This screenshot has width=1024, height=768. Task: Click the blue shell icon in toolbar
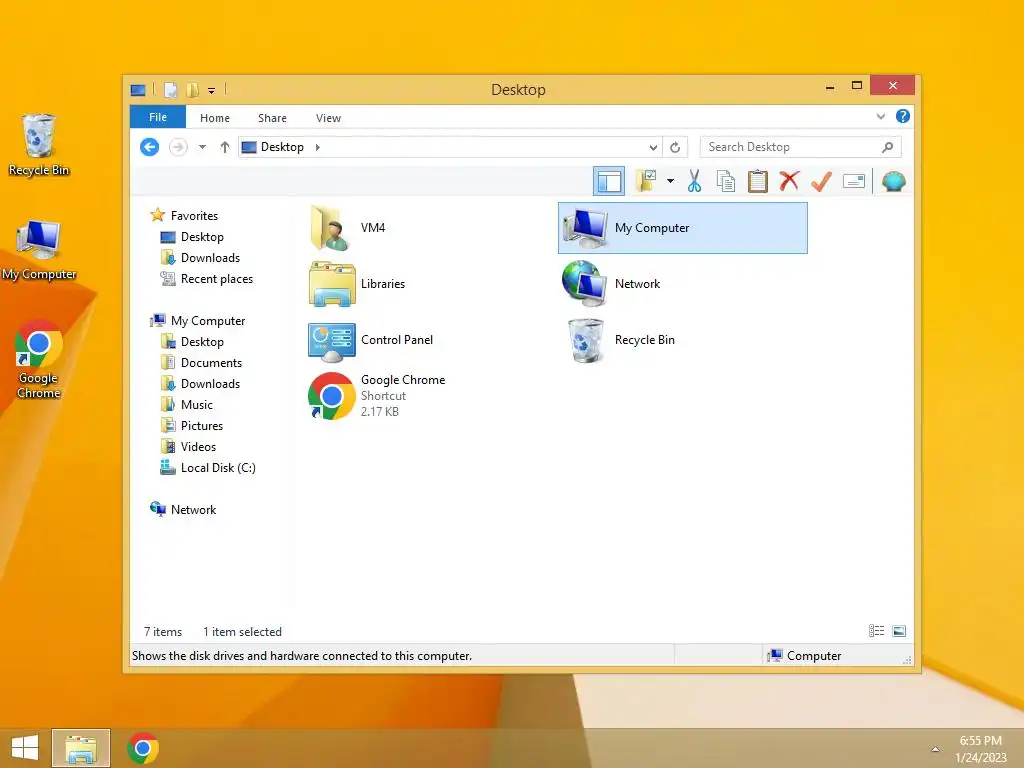coord(893,181)
